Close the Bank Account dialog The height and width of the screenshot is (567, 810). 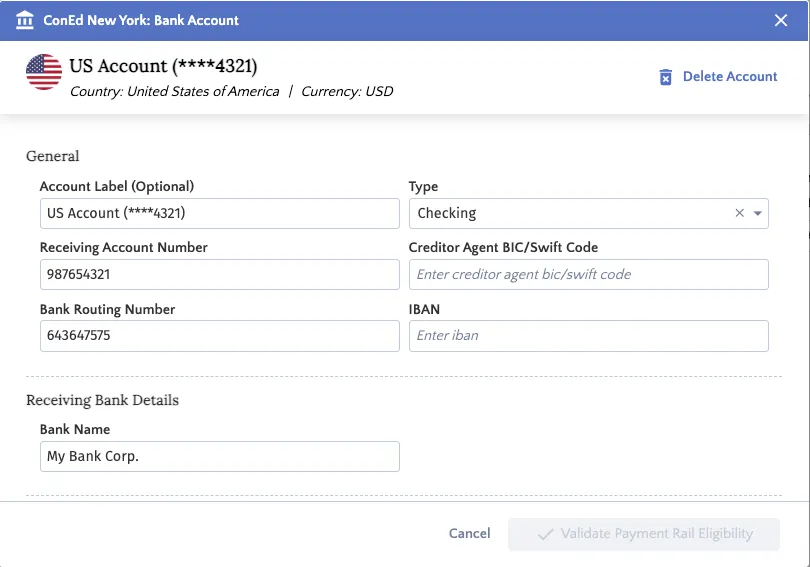click(781, 20)
